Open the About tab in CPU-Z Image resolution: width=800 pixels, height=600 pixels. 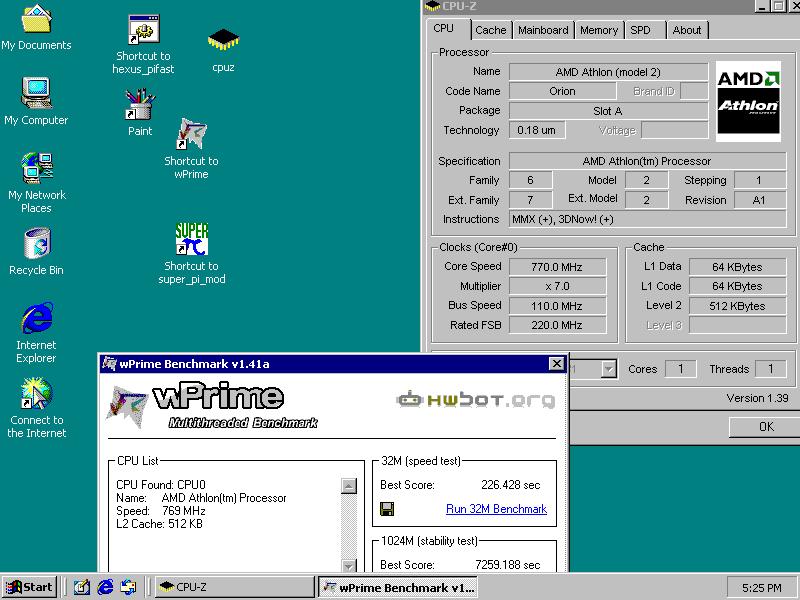click(687, 30)
